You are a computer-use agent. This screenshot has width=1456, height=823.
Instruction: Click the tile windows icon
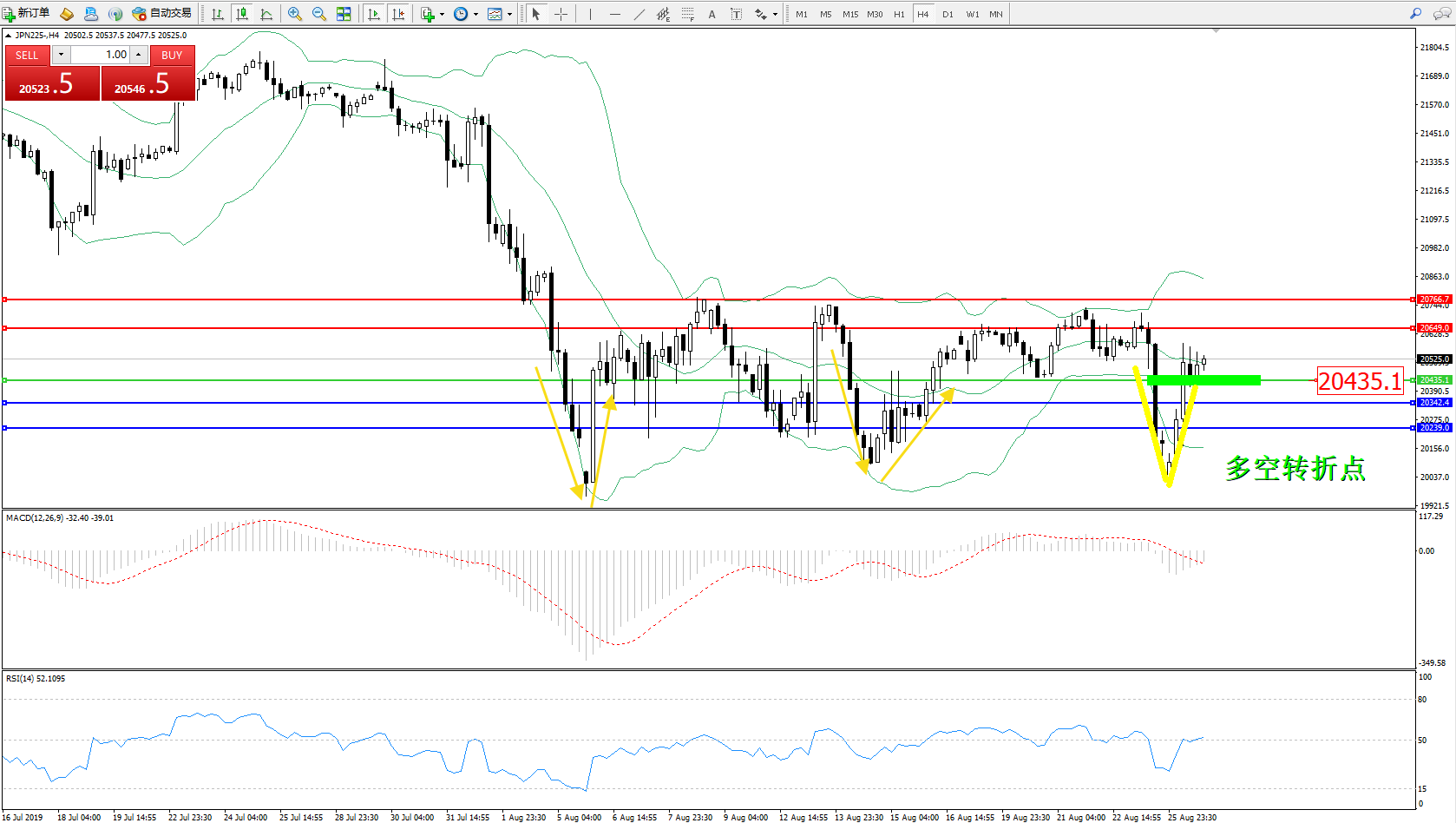point(344,14)
